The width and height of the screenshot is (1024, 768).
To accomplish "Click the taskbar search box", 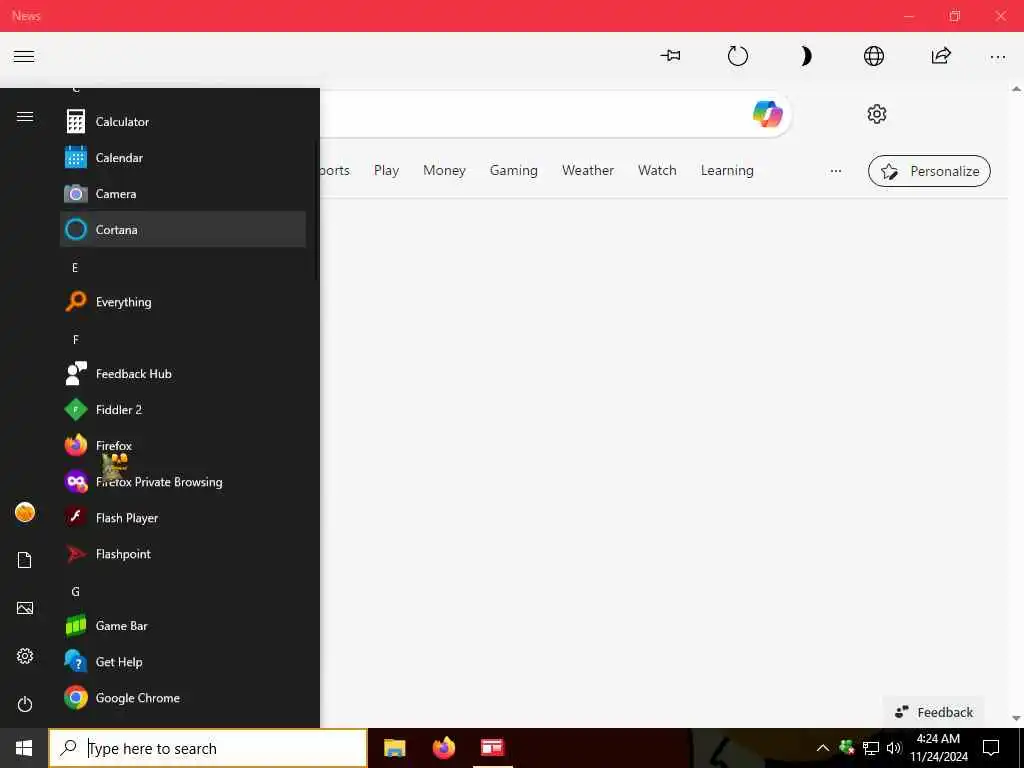I will click(208, 748).
